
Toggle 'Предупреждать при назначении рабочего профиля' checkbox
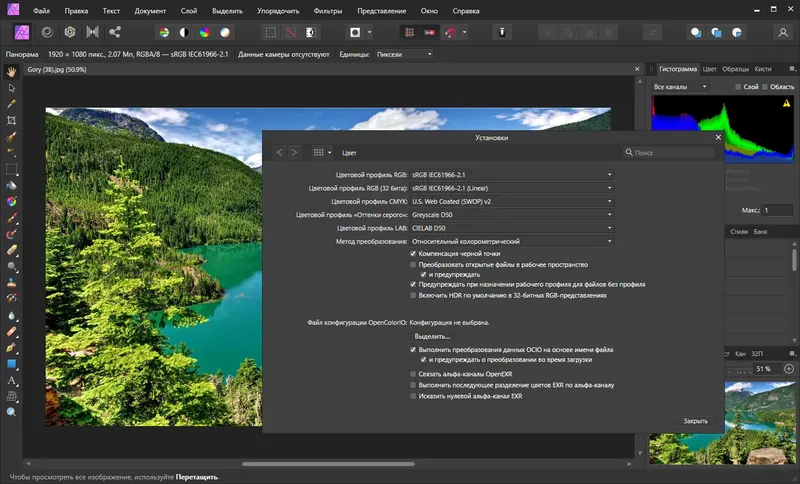(x=413, y=285)
